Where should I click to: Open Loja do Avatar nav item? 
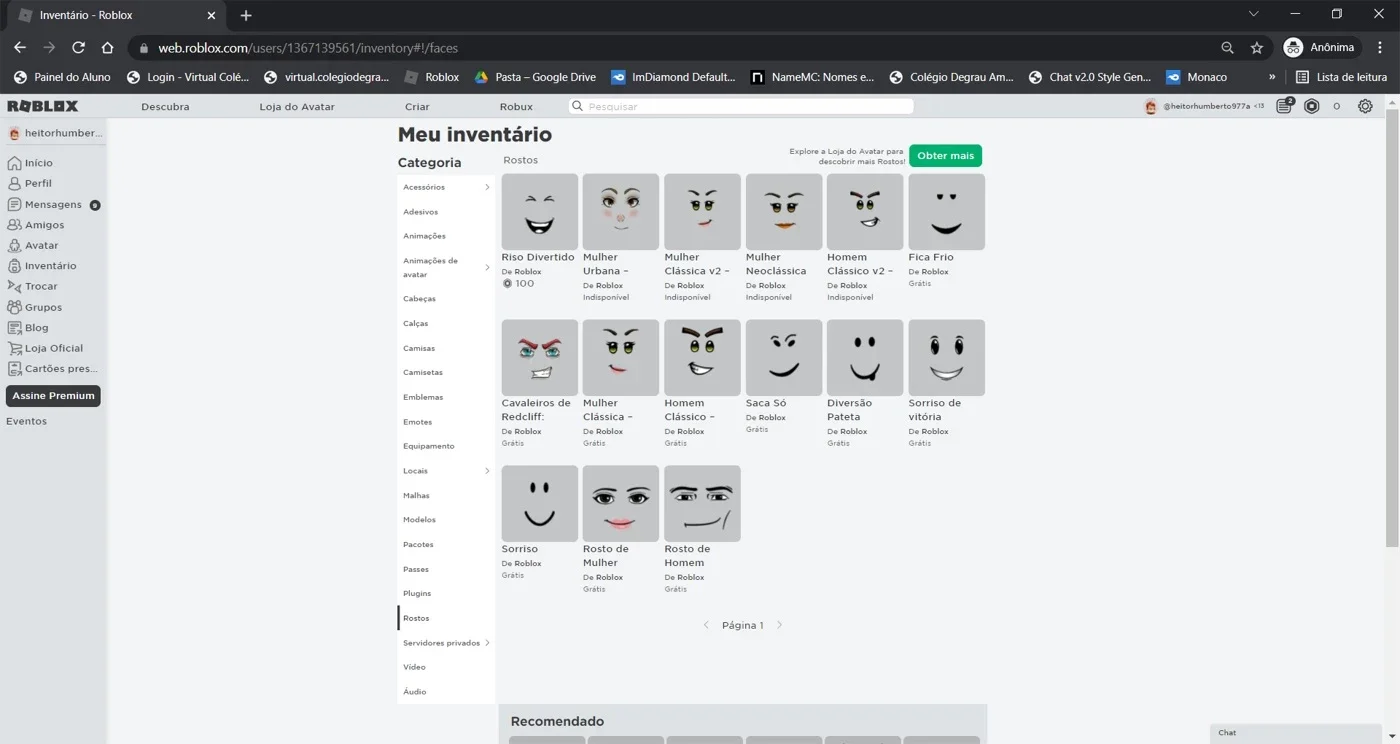[297, 106]
